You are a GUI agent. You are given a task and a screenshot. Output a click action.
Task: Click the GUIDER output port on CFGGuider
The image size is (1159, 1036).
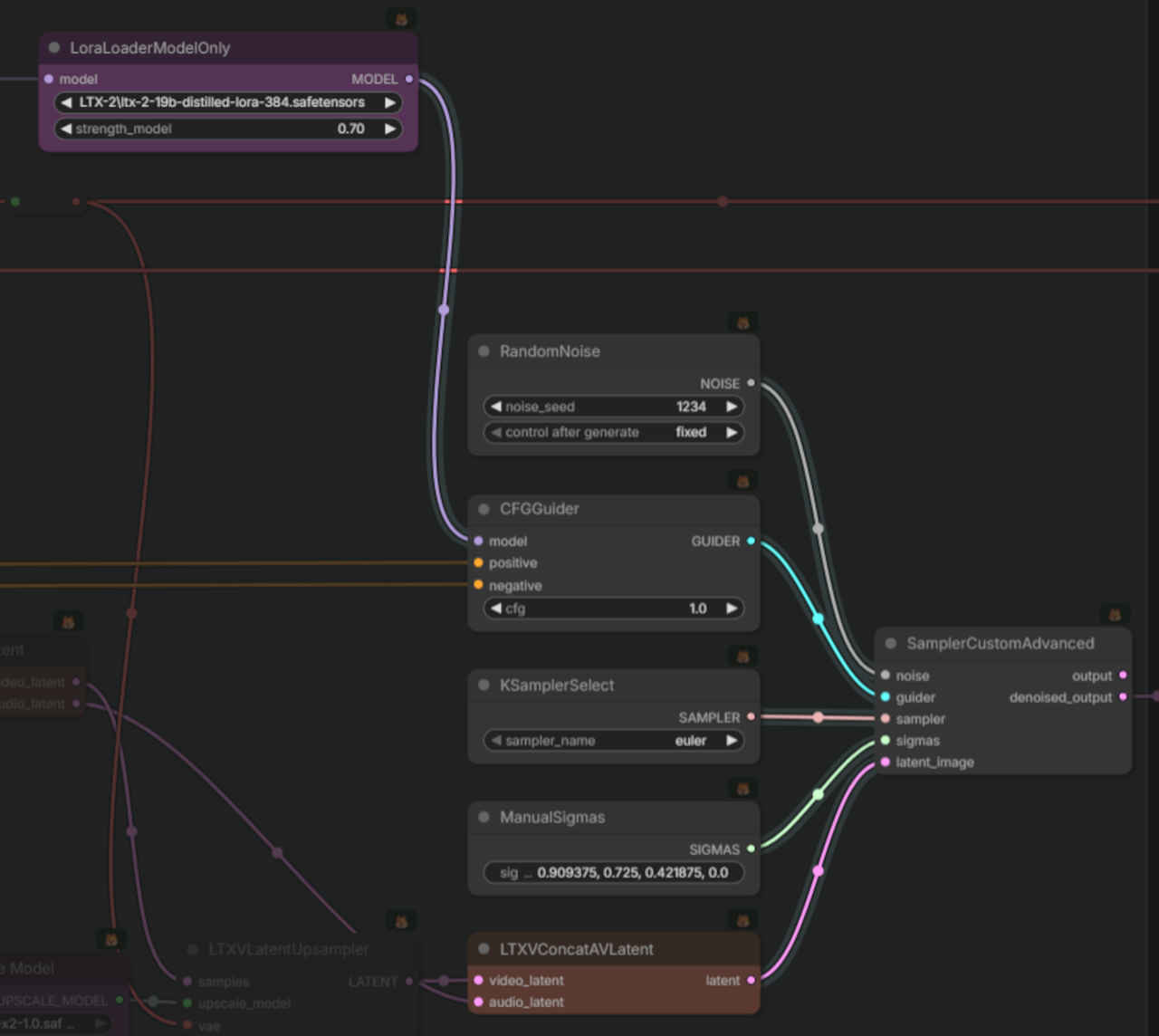pyautogui.click(x=751, y=541)
